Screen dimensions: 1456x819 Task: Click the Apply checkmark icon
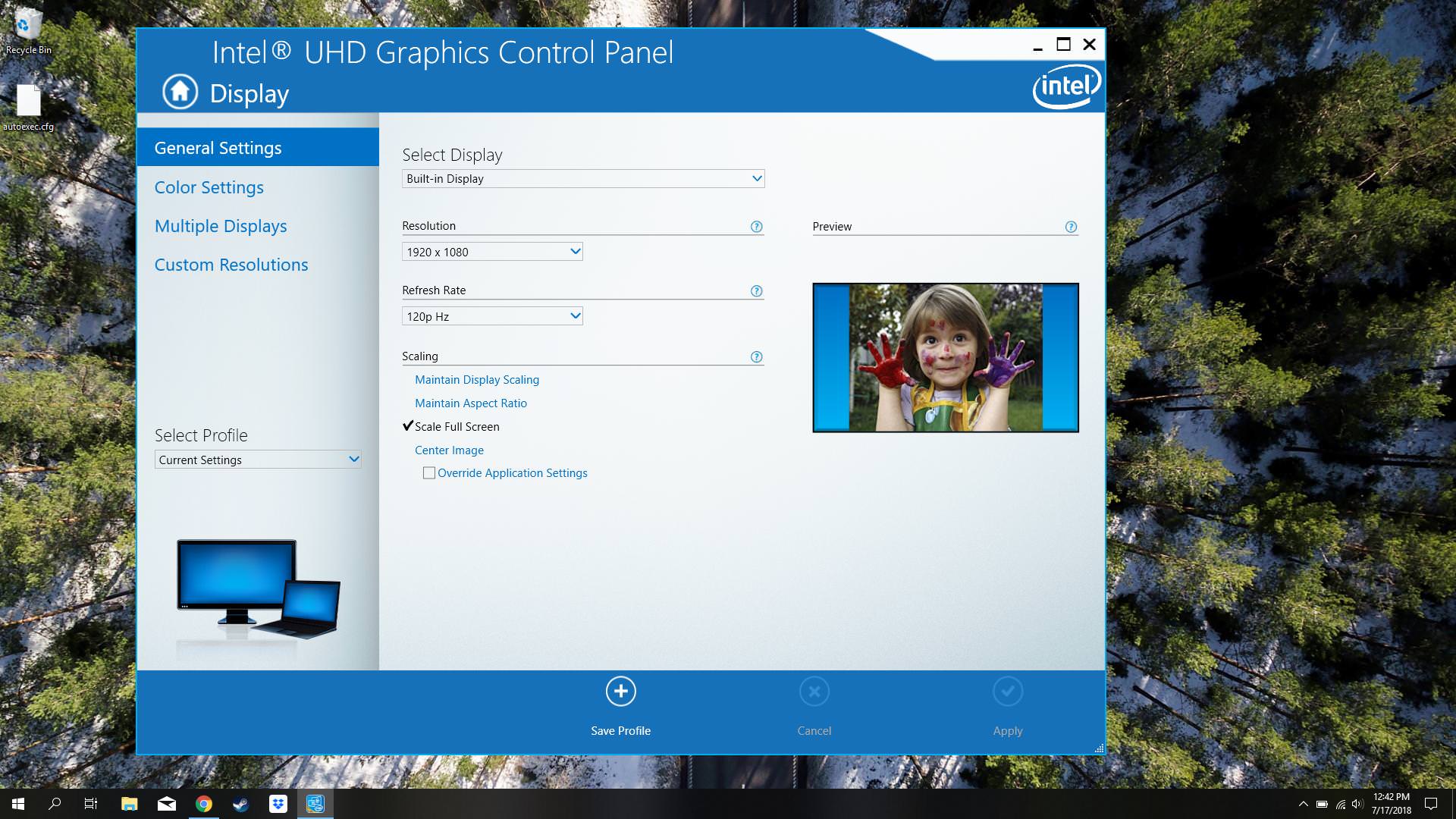[1008, 692]
